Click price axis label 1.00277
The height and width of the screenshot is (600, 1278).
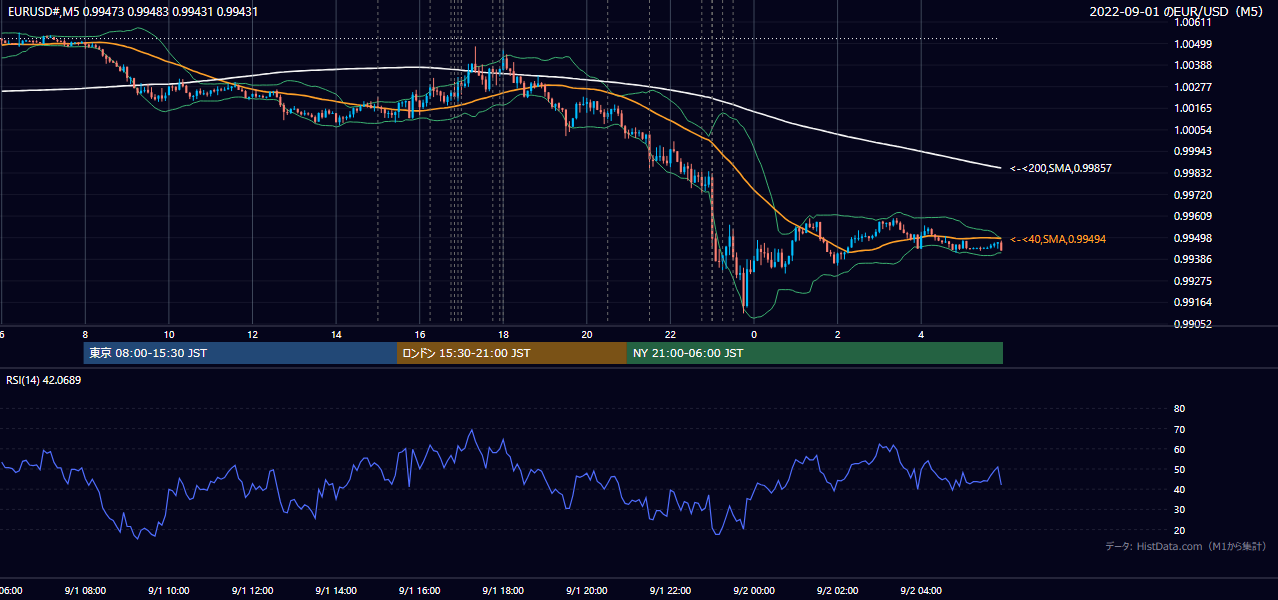(1193, 87)
